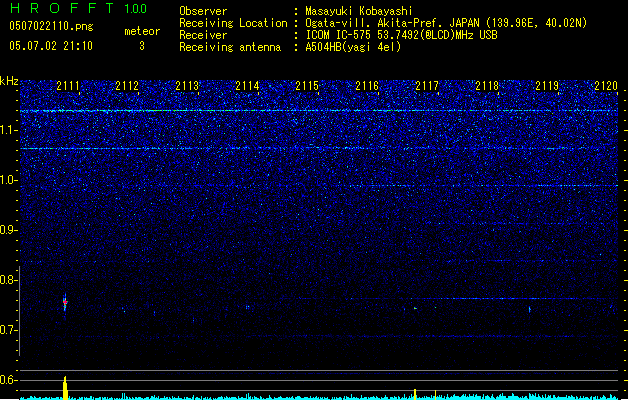Click the Ogata-vill. Akita-Pref. JAPAN location text
629x400 pixels.
pos(446,23)
